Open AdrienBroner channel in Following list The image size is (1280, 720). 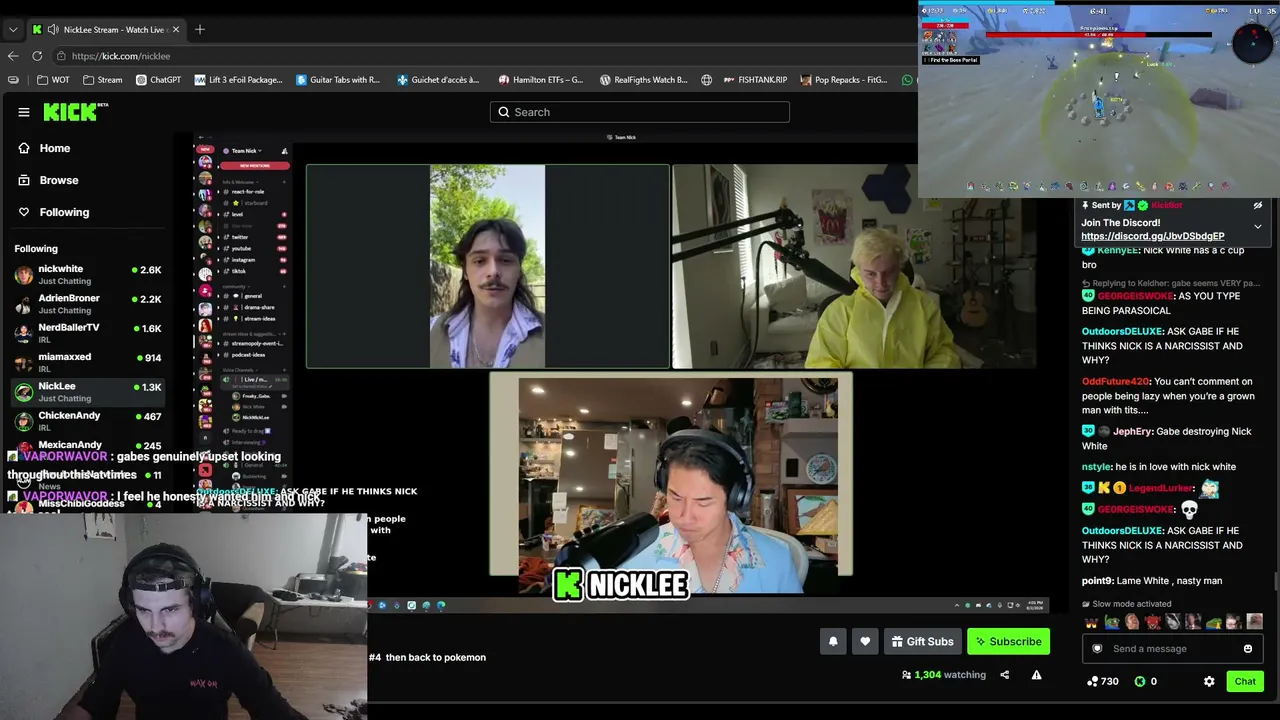(x=88, y=304)
